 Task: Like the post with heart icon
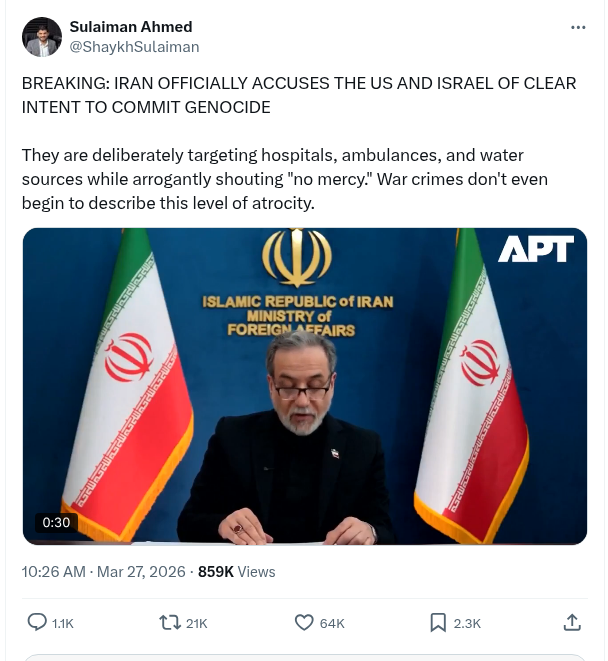tap(304, 623)
